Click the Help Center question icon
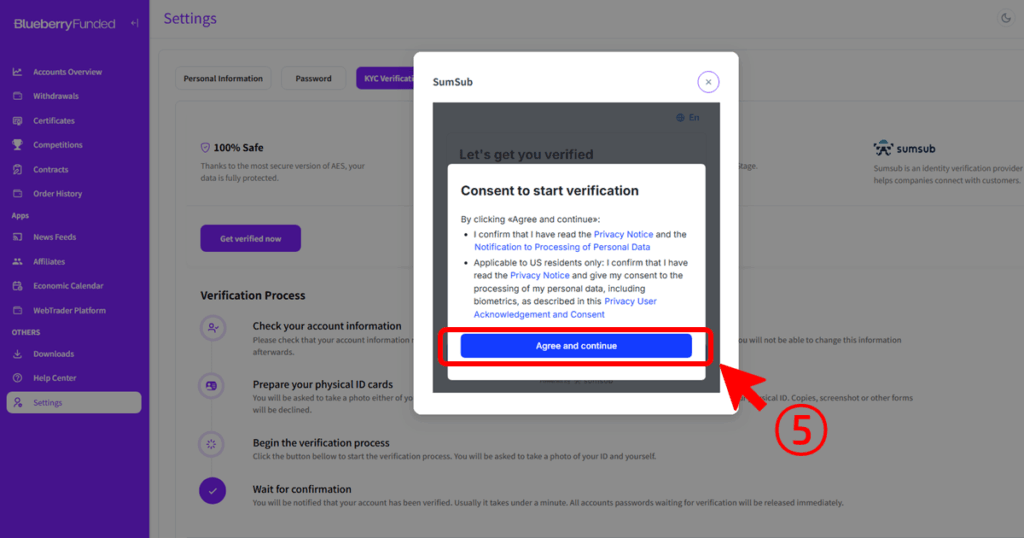The height and width of the screenshot is (538, 1024). (17, 378)
